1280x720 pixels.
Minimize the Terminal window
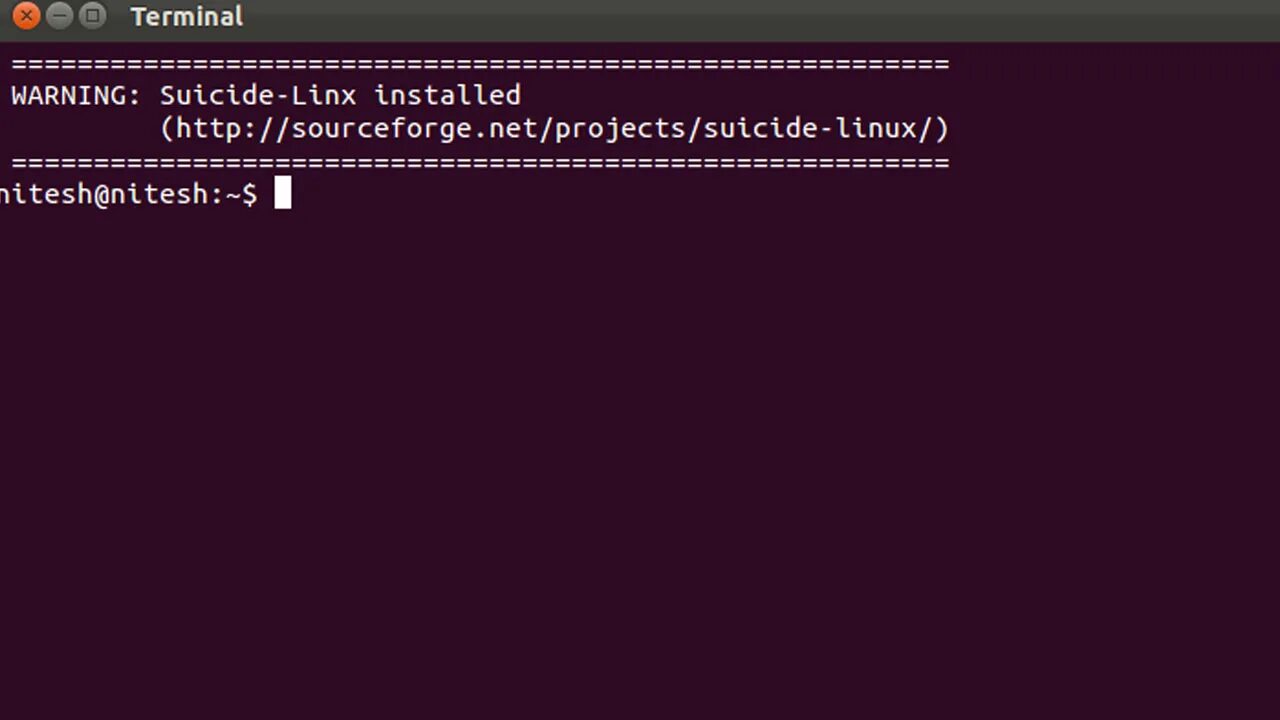(x=60, y=16)
